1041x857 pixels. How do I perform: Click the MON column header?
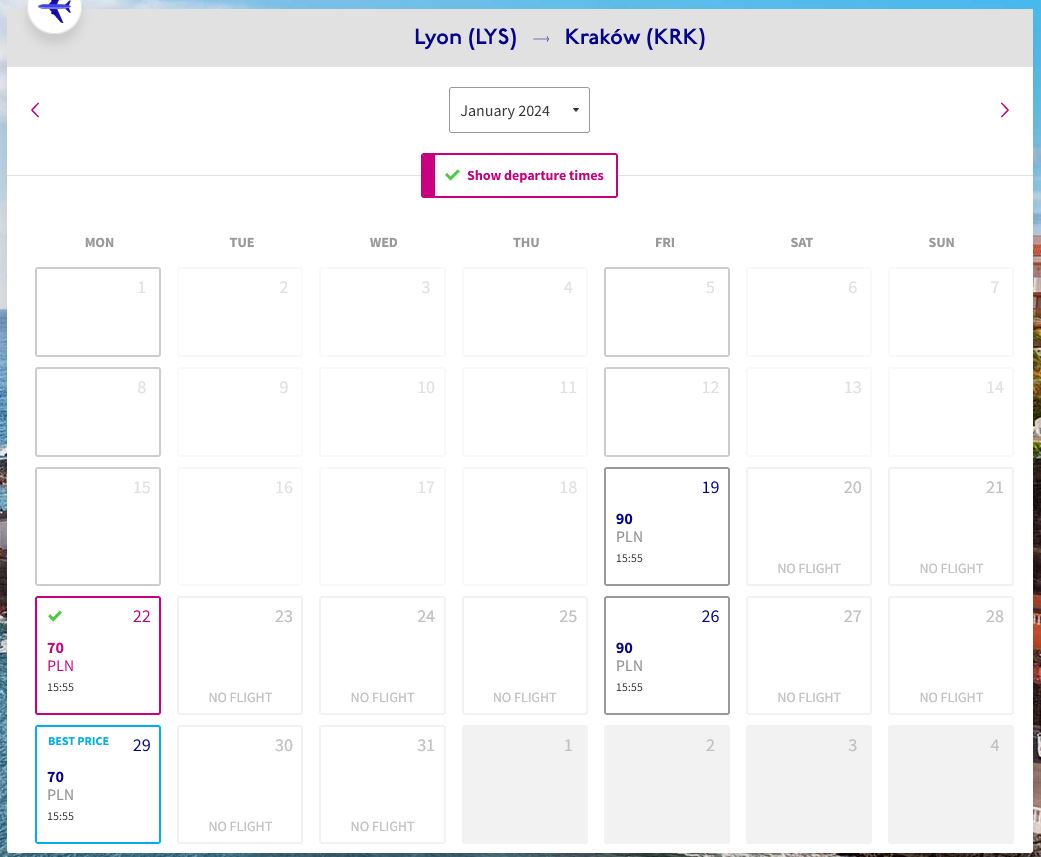click(99, 243)
